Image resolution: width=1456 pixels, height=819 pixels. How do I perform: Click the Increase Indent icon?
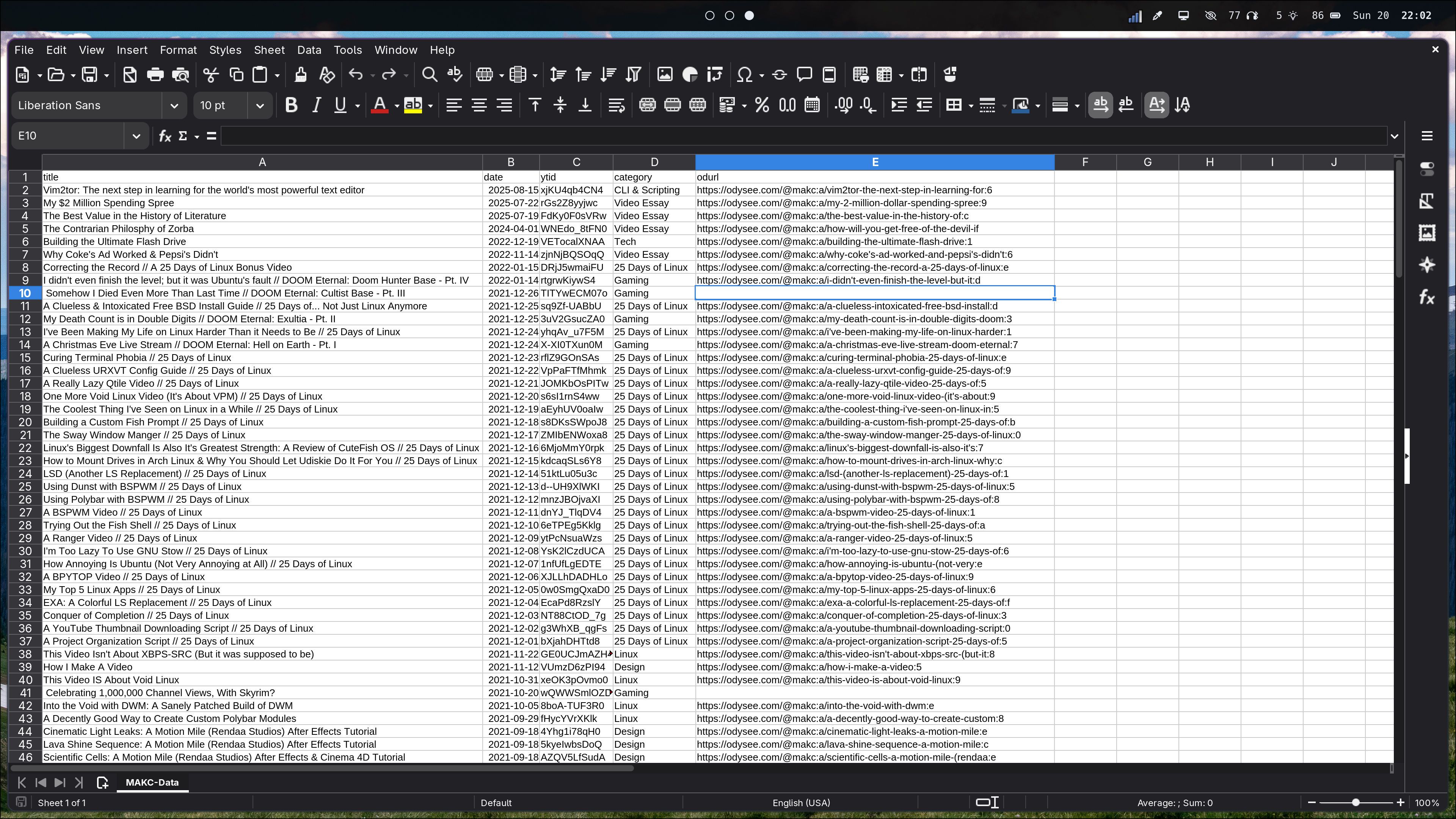click(x=899, y=105)
